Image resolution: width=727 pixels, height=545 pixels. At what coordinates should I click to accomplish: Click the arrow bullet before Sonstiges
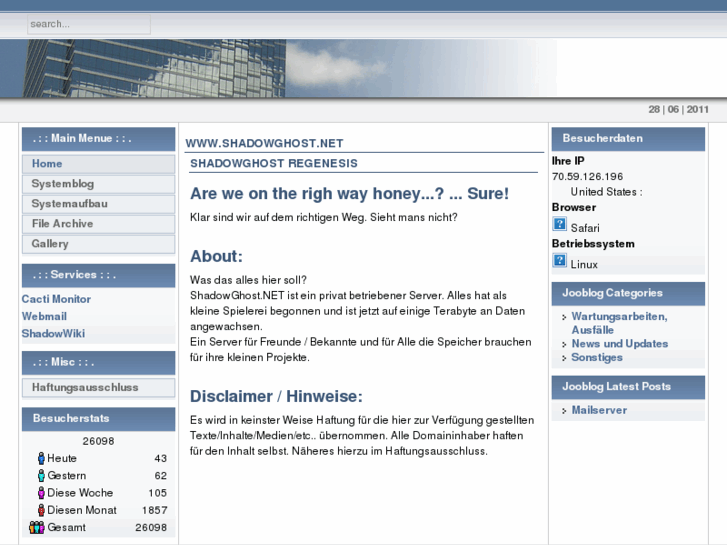click(564, 358)
